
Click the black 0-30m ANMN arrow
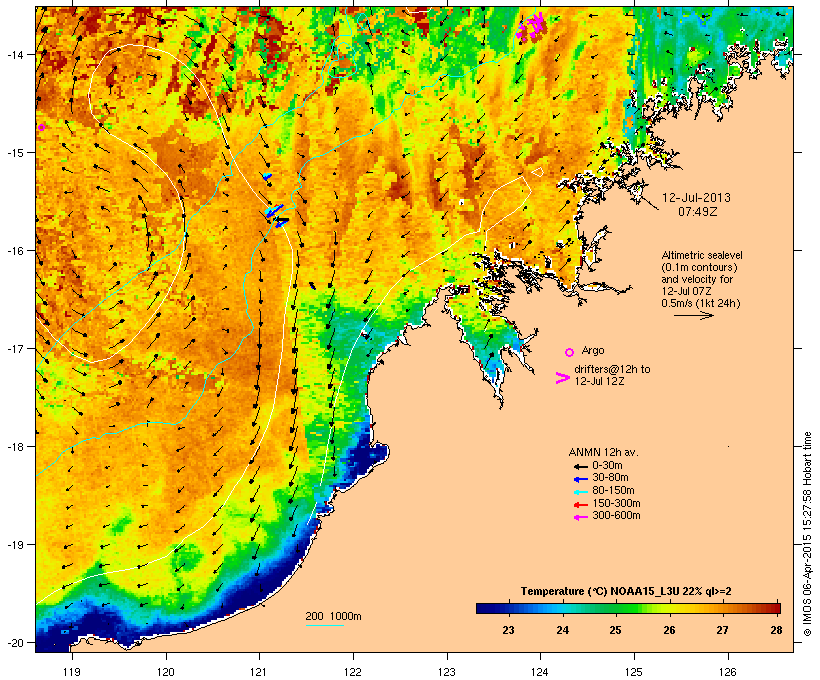pos(580,466)
